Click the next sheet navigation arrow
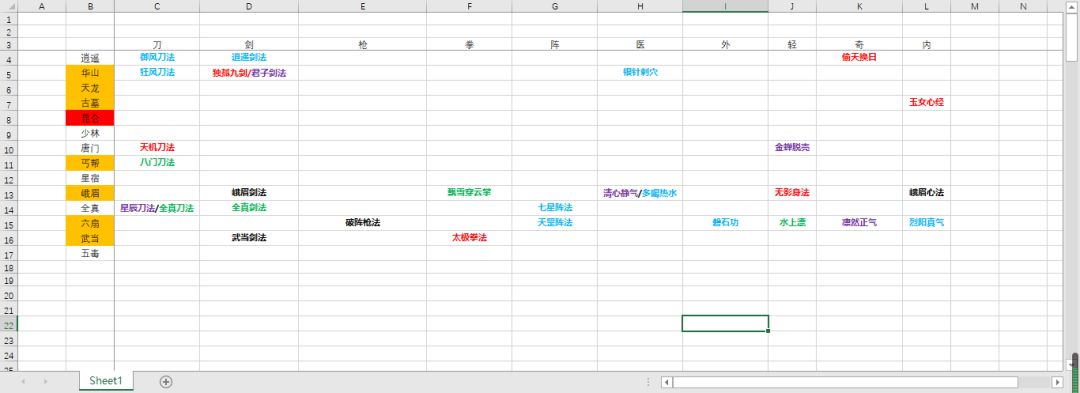 coord(45,382)
